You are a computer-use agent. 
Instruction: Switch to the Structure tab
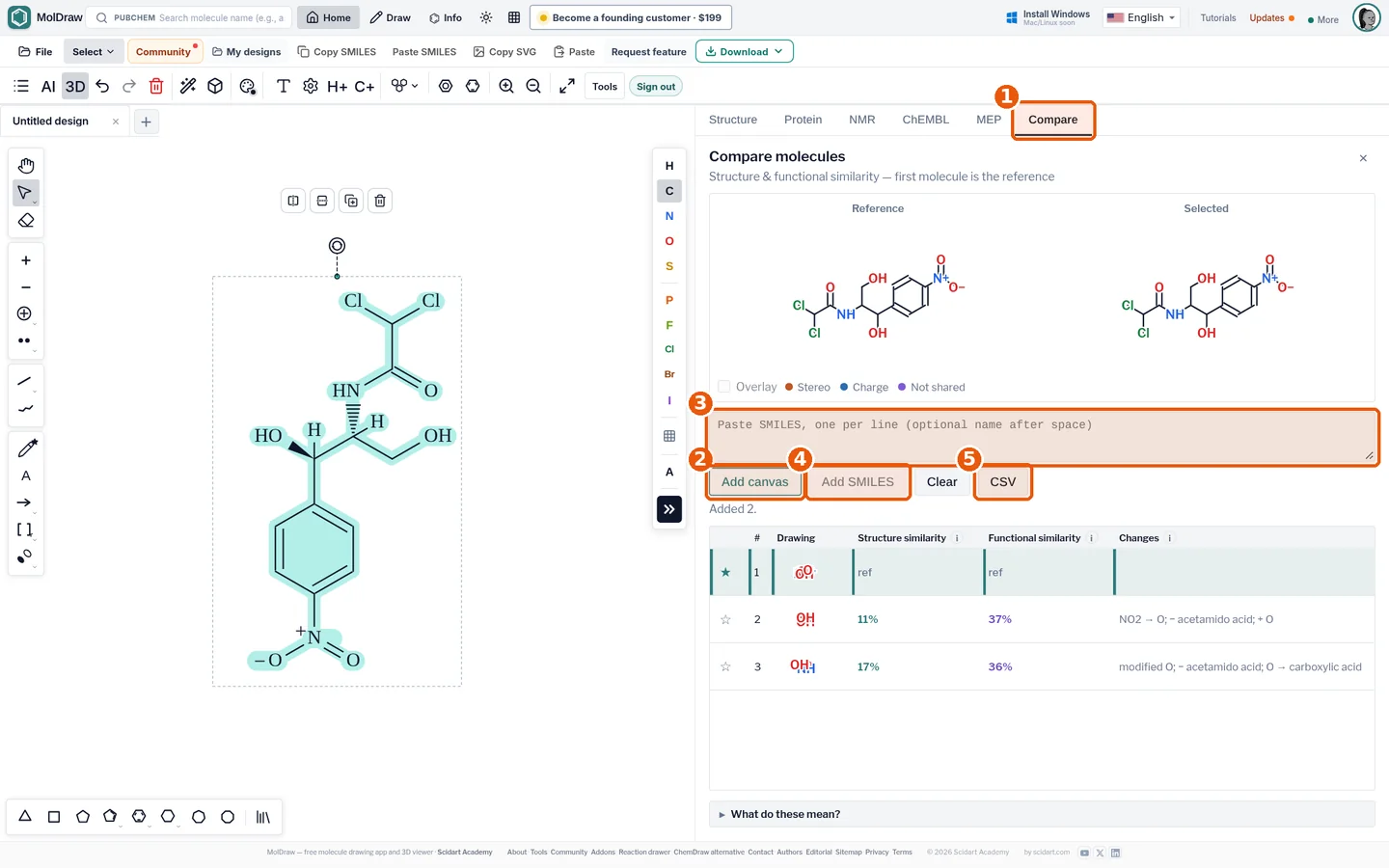[x=733, y=120]
